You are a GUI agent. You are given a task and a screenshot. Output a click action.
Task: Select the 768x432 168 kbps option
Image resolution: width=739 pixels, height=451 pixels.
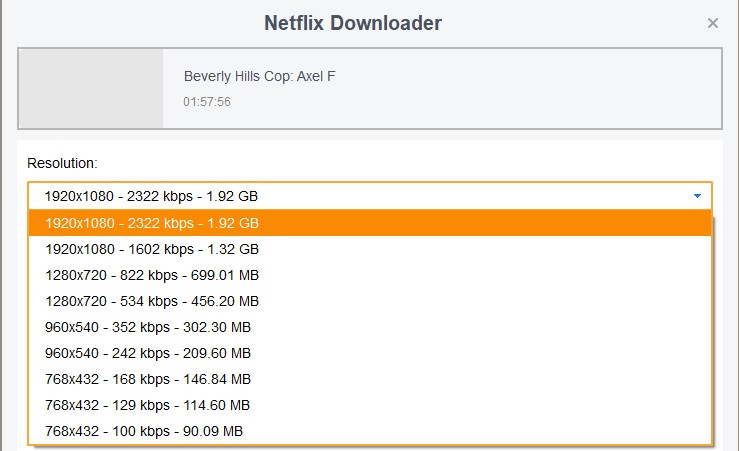[148, 379]
